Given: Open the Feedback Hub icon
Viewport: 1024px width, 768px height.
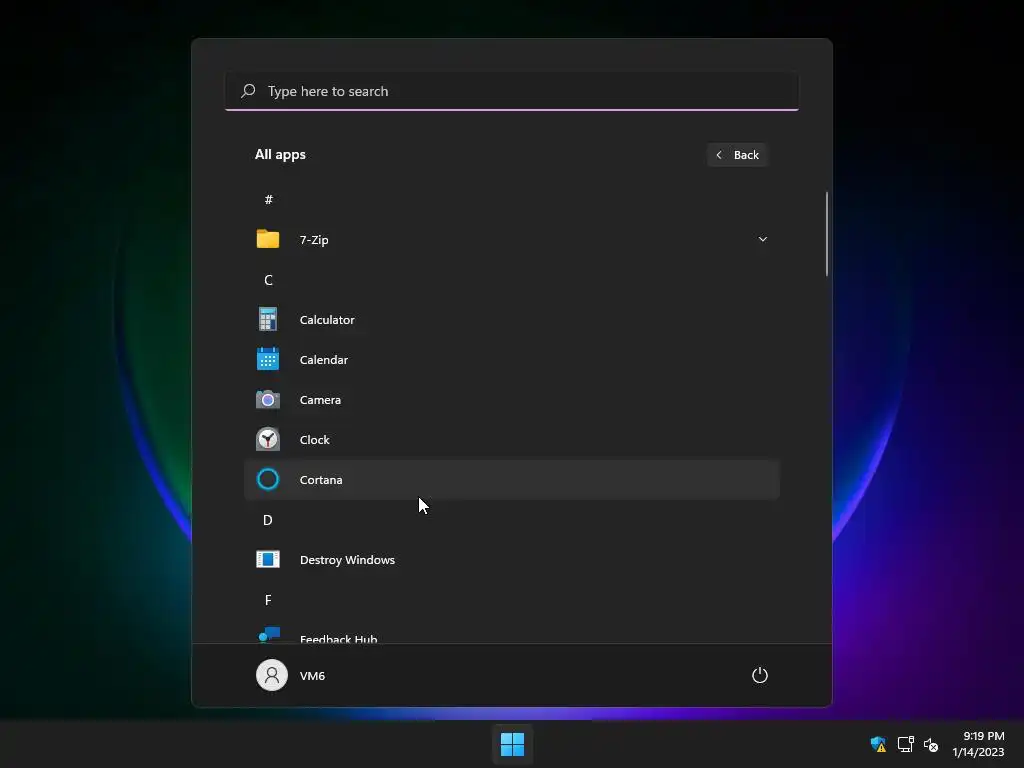Looking at the screenshot, I should coord(269,635).
